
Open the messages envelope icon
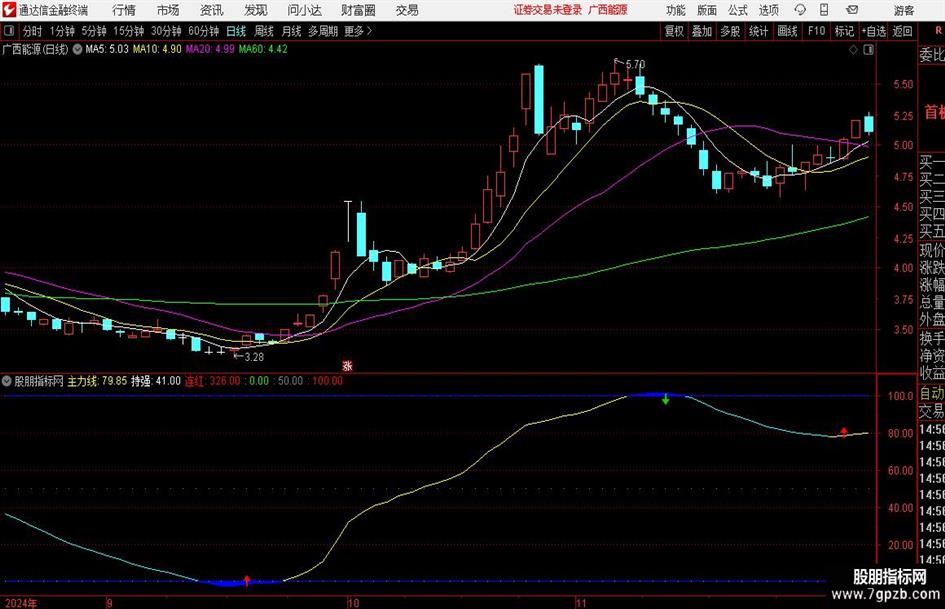coord(852,10)
